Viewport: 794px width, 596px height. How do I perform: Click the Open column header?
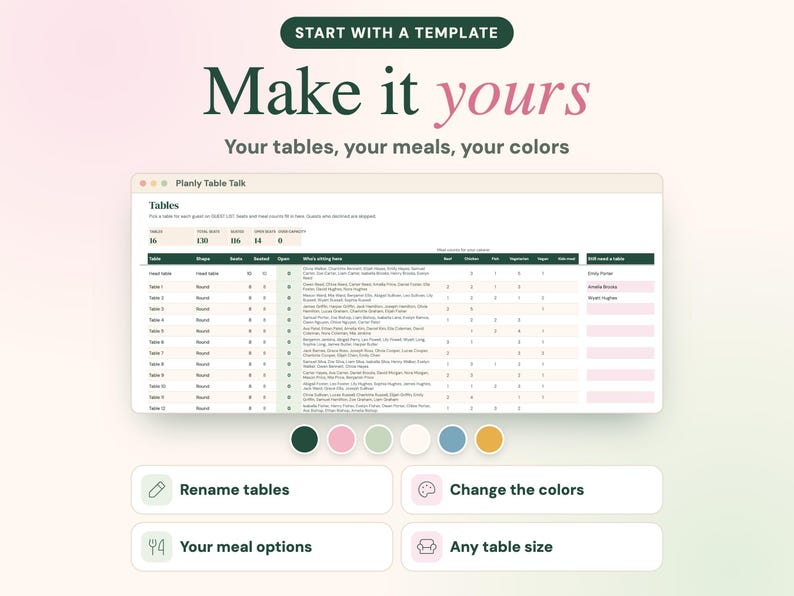[x=284, y=259]
